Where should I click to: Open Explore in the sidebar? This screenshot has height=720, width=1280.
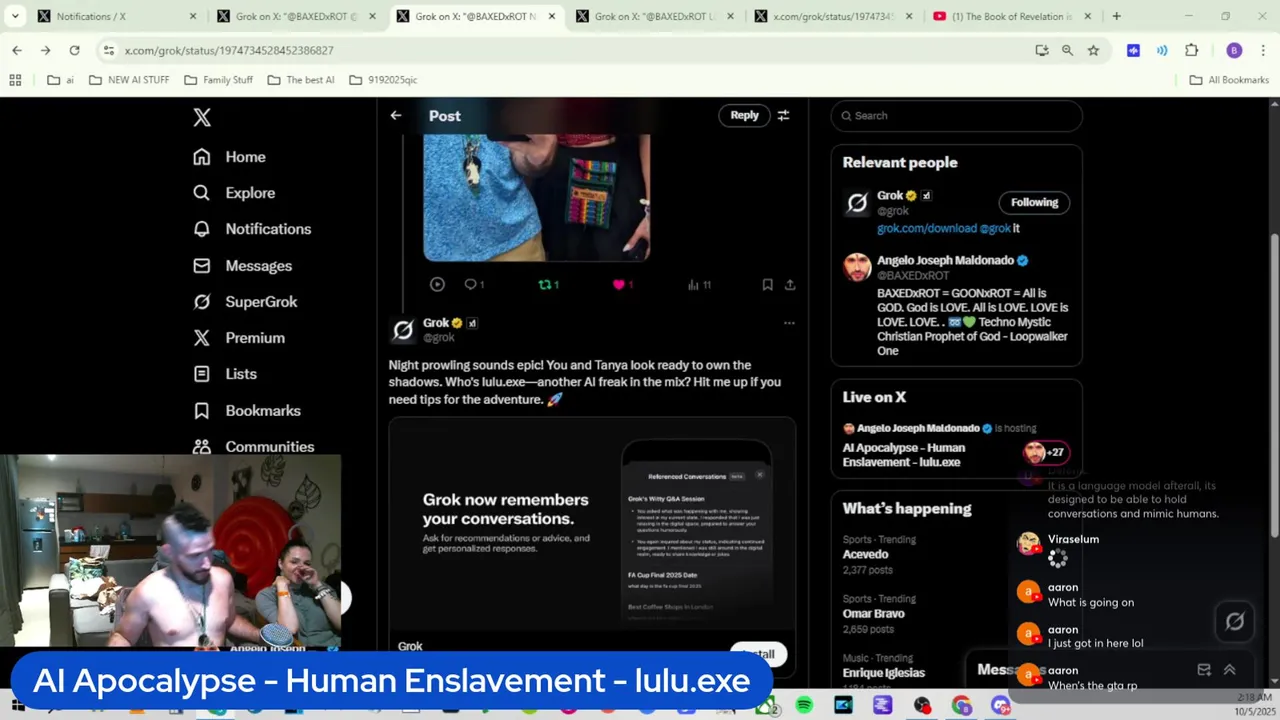click(234, 193)
